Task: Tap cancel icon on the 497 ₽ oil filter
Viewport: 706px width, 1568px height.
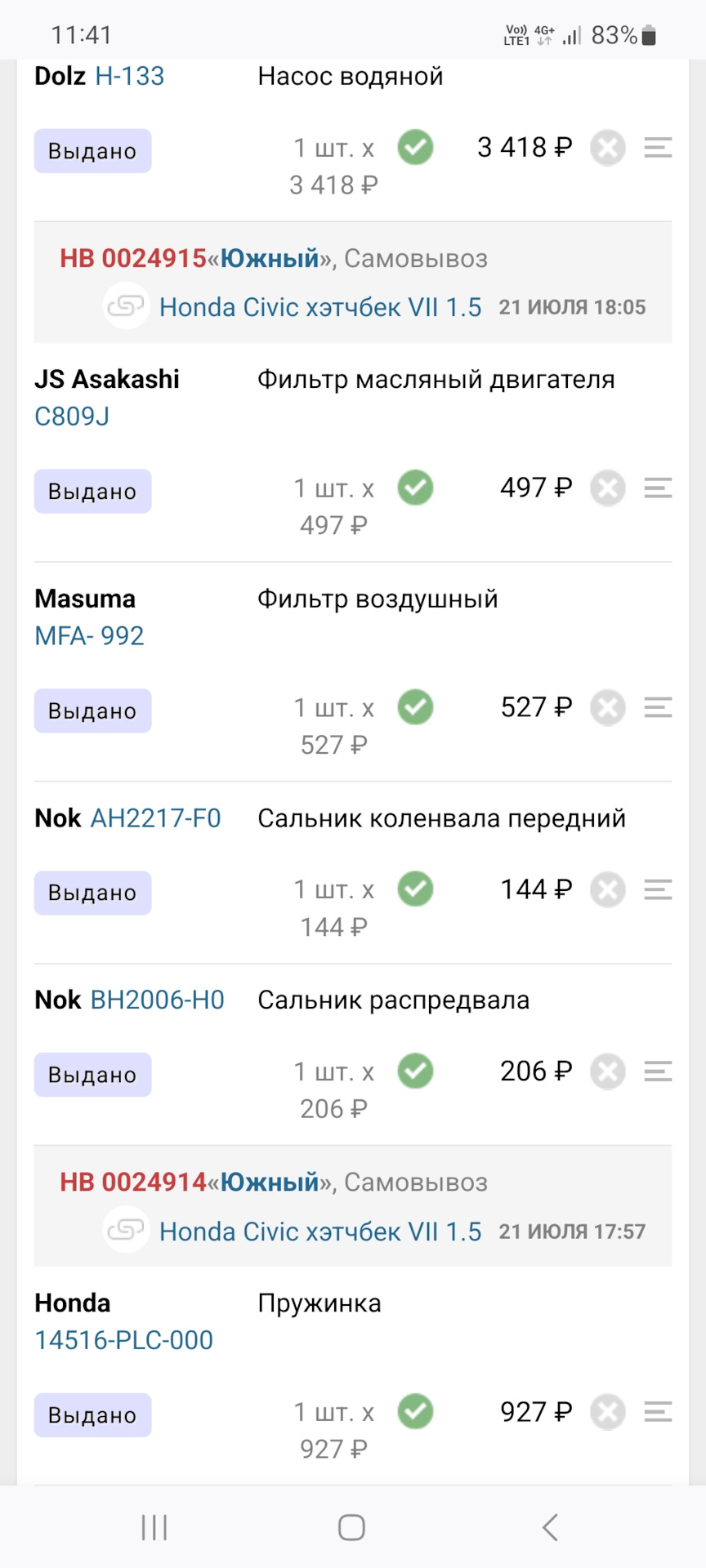Action: pos(608,488)
